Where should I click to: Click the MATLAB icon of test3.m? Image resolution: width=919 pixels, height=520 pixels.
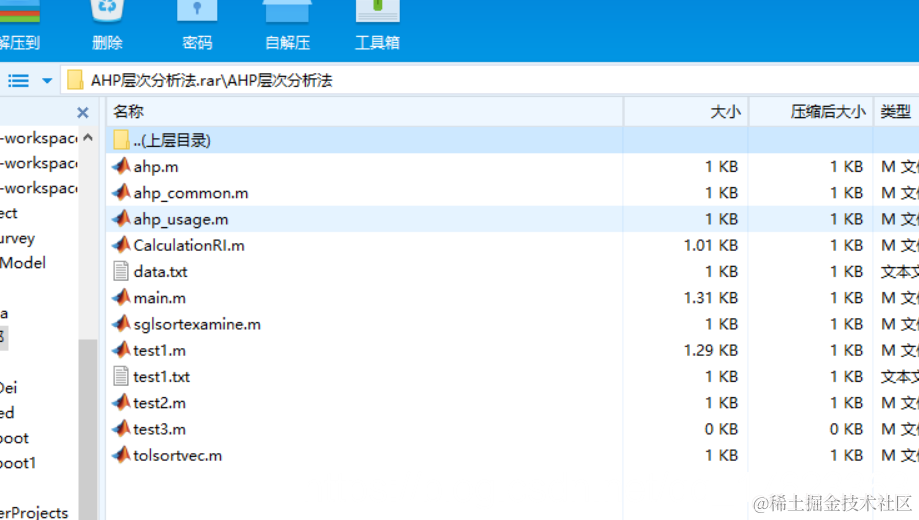pyautogui.click(x=121, y=429)
